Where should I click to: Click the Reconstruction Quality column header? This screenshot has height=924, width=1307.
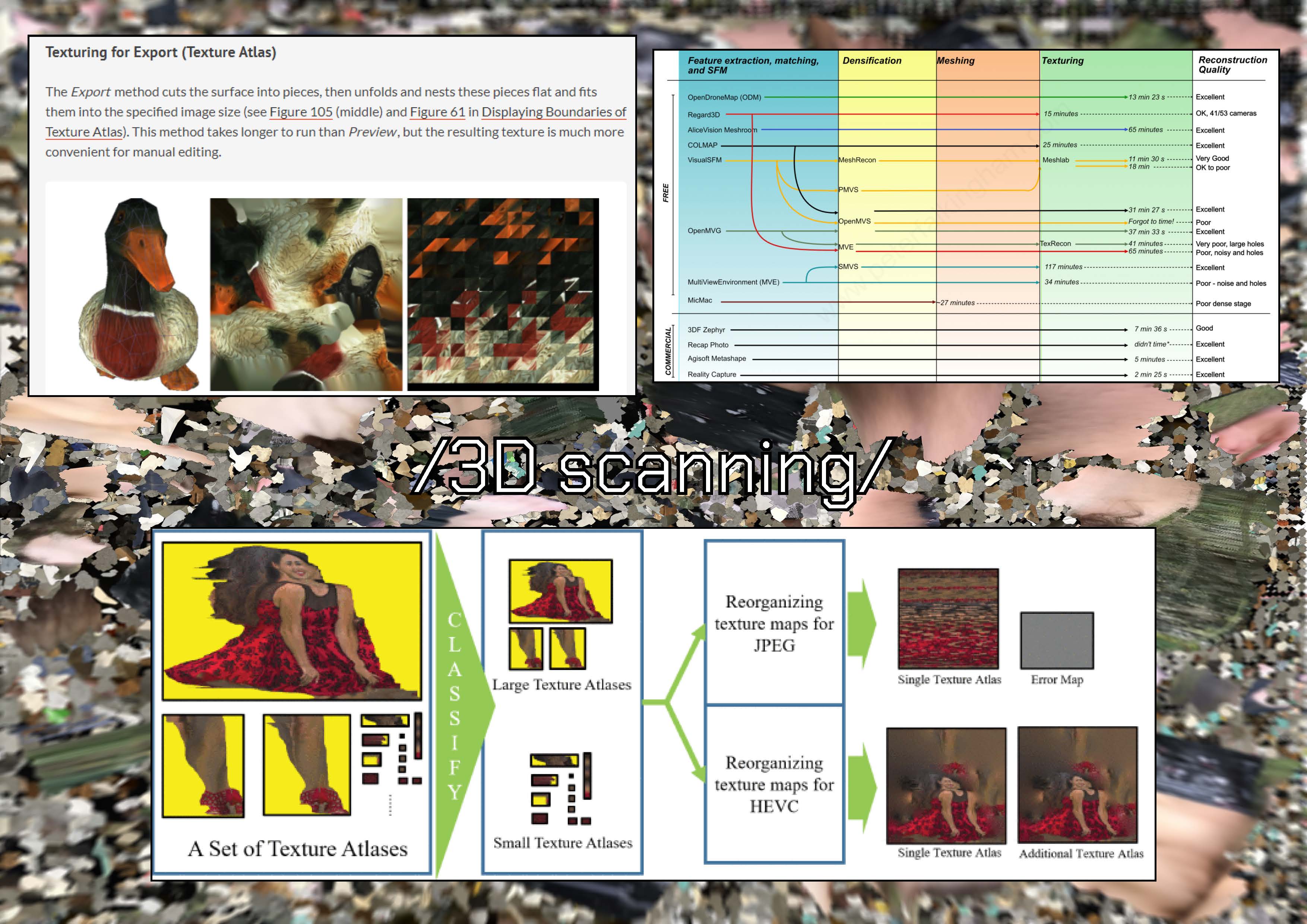pos(1232,64)
